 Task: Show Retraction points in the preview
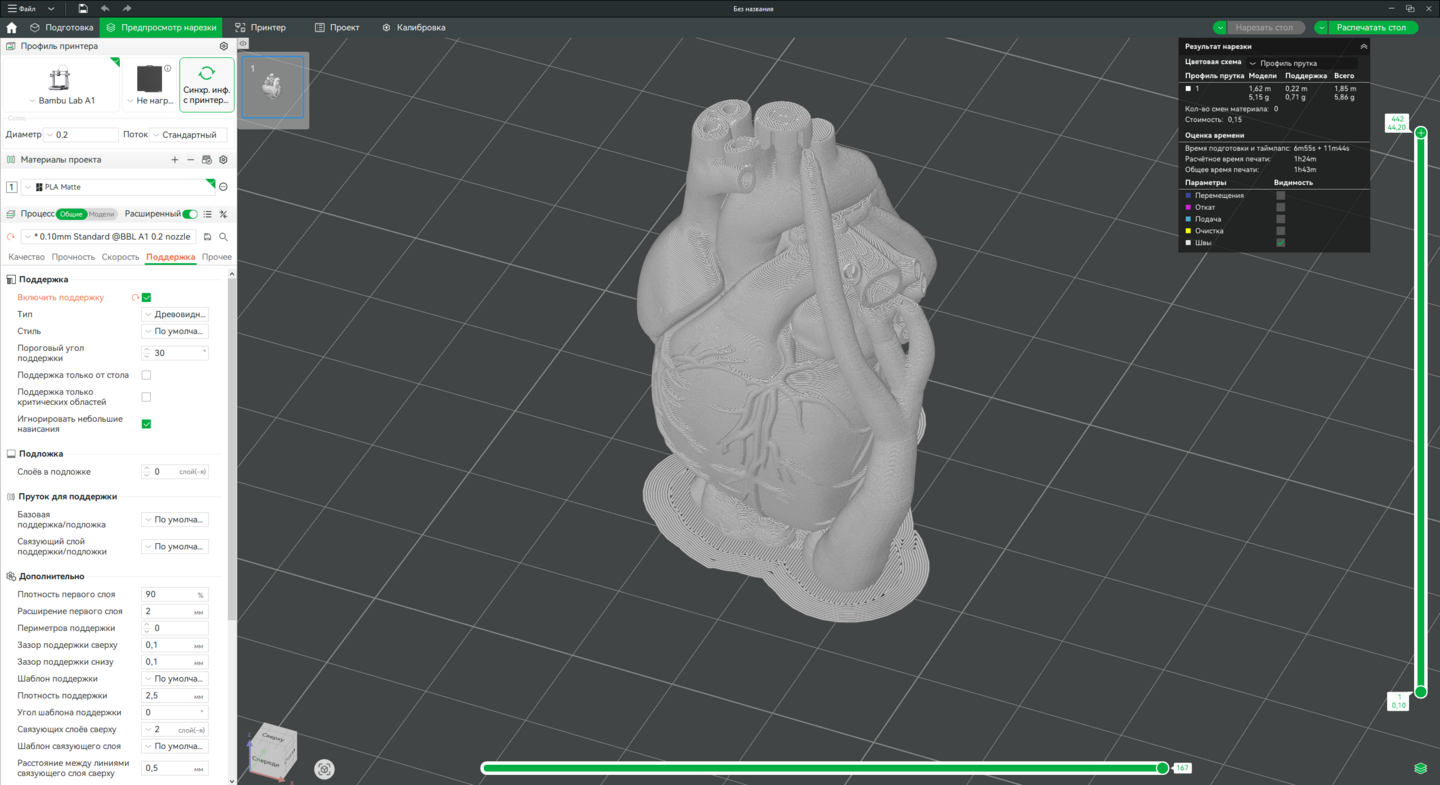point(1280,207)
